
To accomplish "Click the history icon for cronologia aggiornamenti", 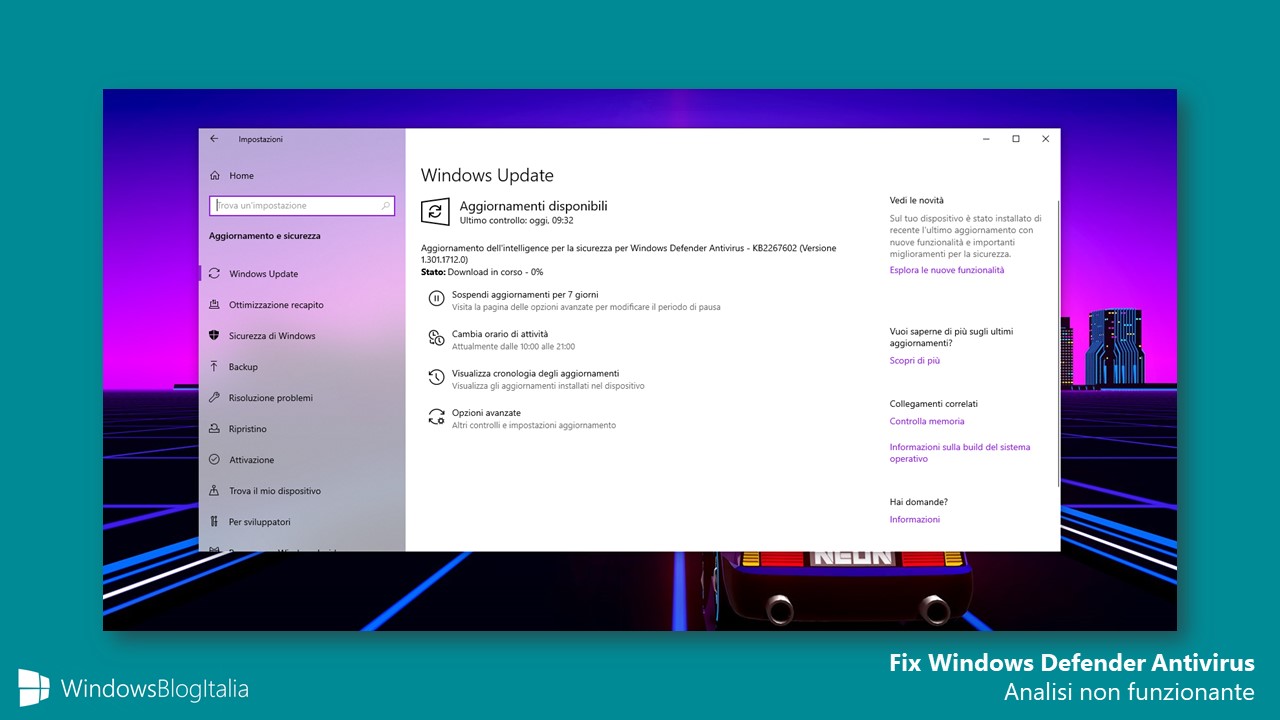I will (x=436, y=377).
